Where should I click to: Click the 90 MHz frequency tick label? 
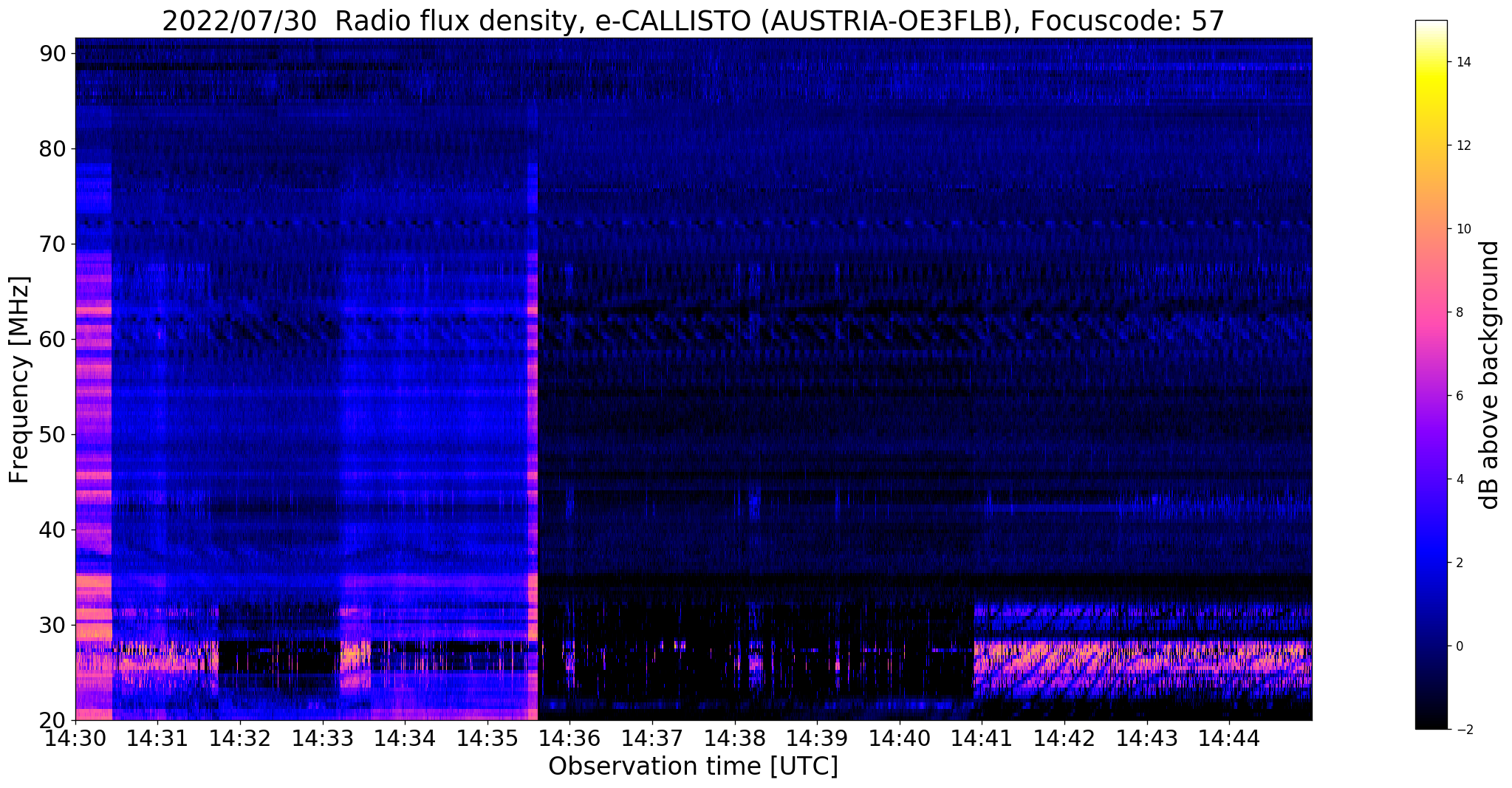click(52, 54)
